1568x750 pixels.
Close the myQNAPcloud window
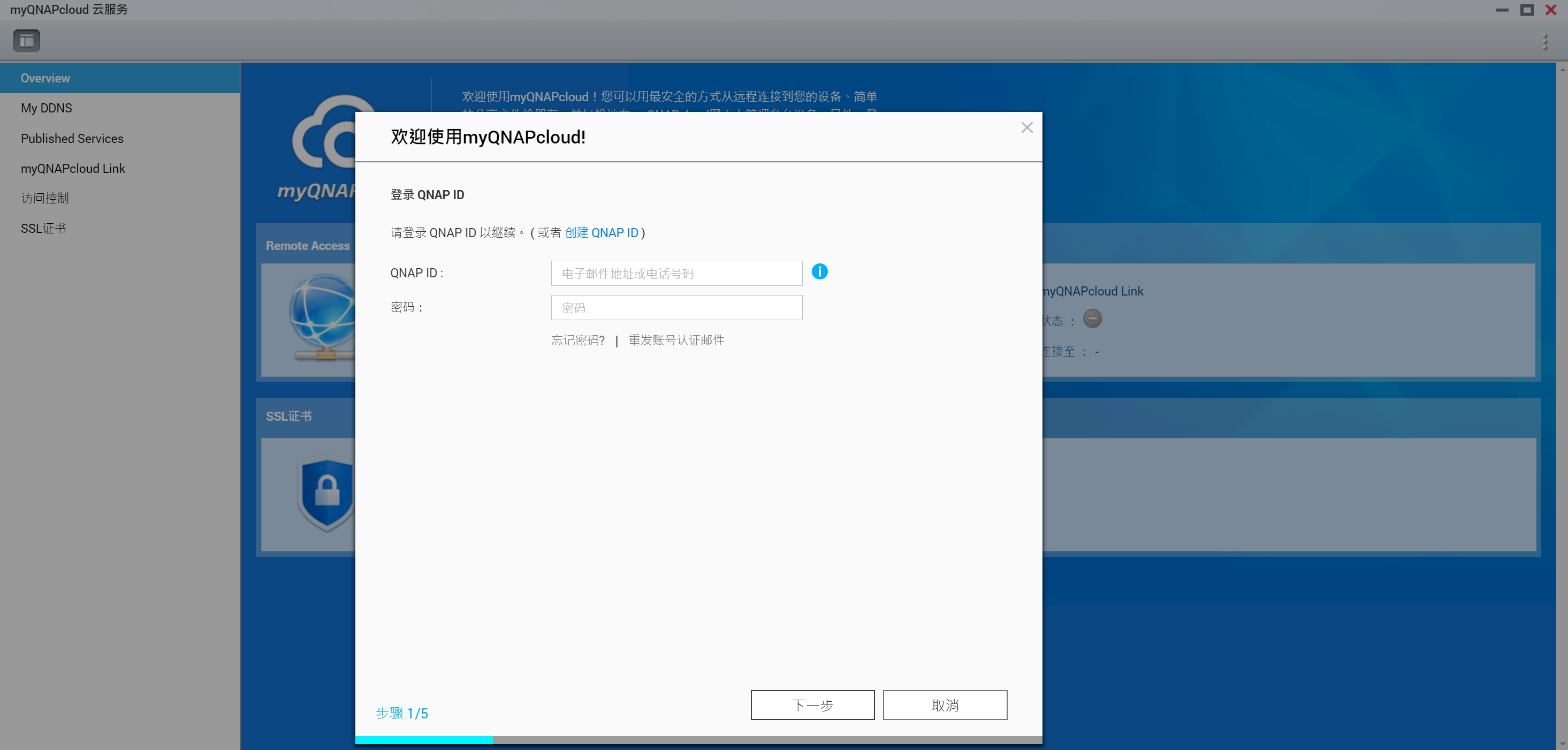pyautogui.click(x=1551, y=10)
